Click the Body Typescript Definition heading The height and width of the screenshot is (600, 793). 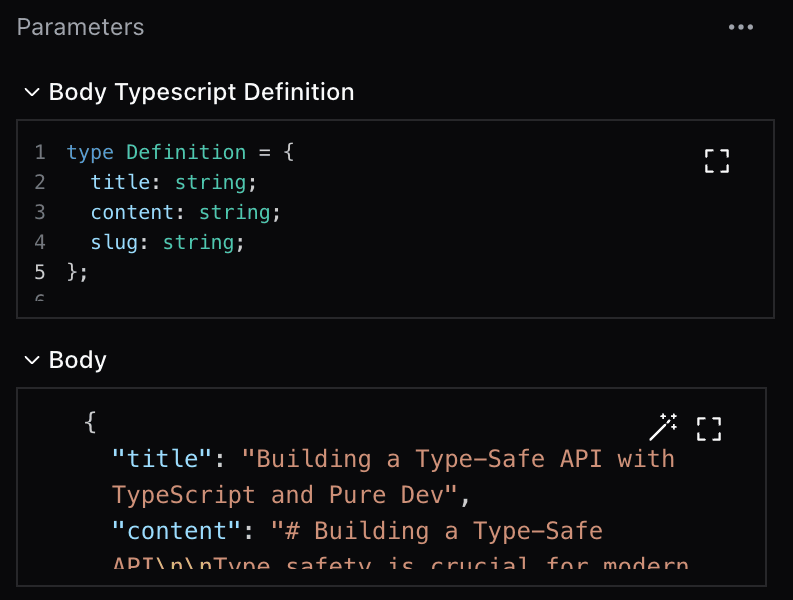[x=201, y=93]
